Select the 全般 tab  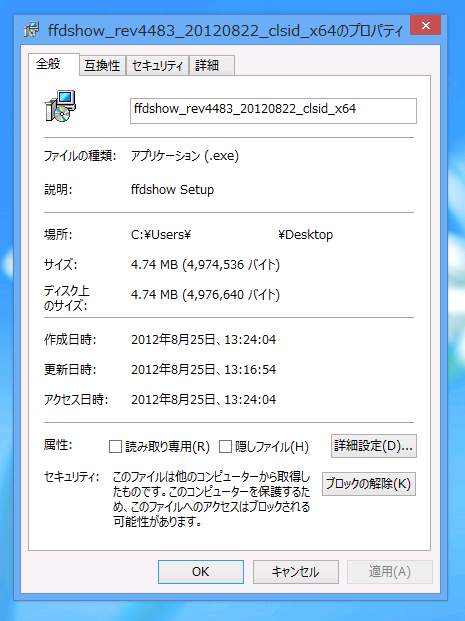(x=48, y=64)
